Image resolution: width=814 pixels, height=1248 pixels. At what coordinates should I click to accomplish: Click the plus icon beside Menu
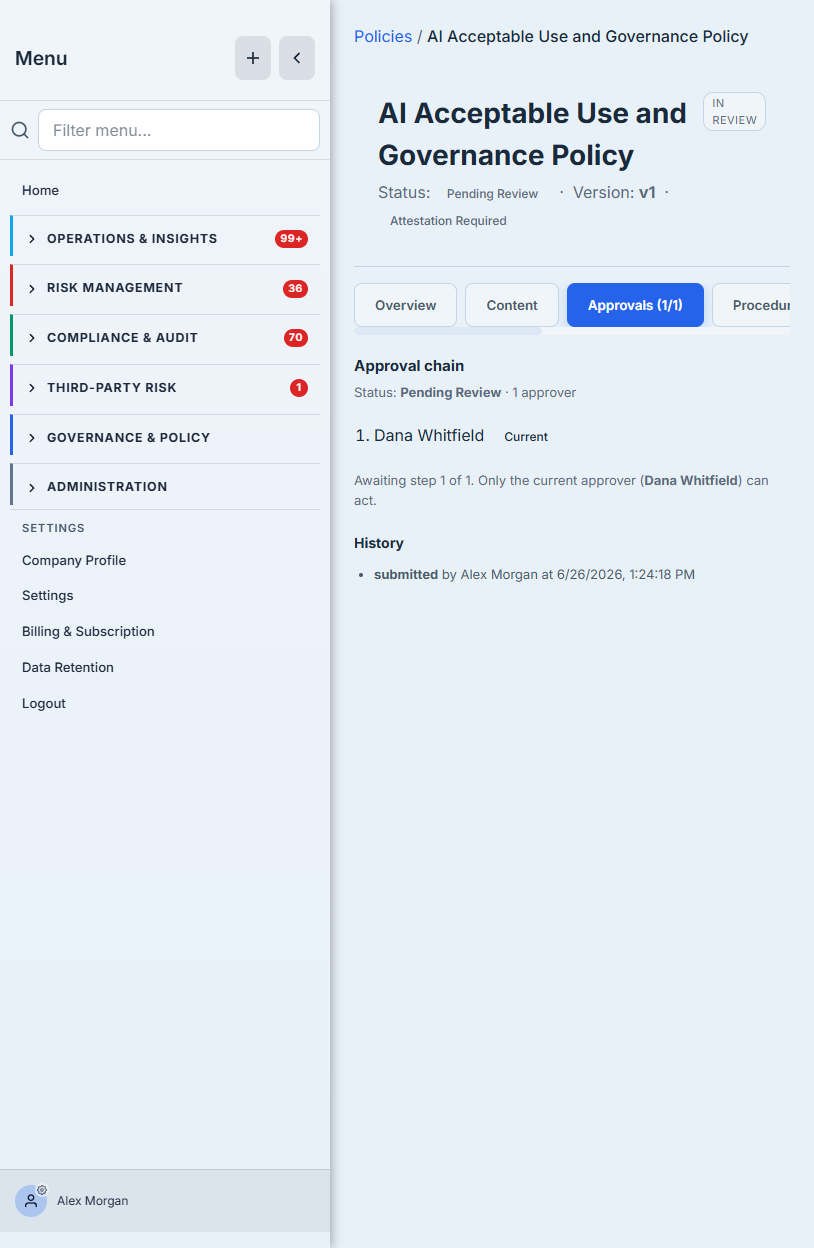(x=253, y=58)
